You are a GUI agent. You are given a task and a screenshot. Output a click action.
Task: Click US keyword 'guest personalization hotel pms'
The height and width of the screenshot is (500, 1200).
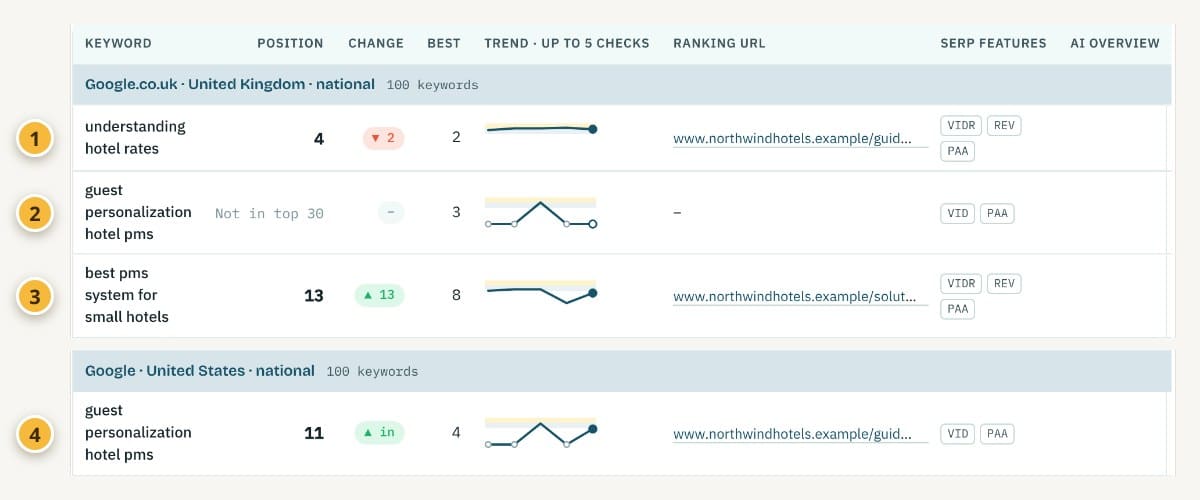(138, 432)
